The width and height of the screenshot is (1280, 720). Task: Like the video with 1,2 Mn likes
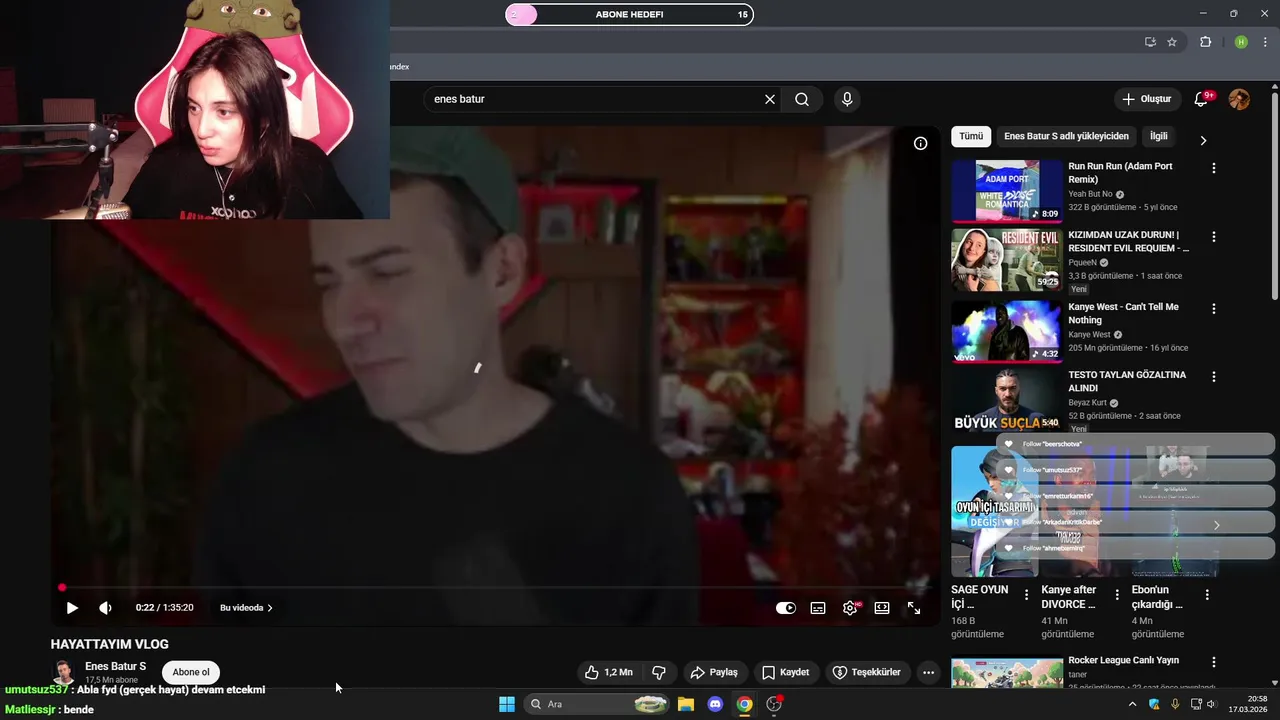(x=609, y=672)
